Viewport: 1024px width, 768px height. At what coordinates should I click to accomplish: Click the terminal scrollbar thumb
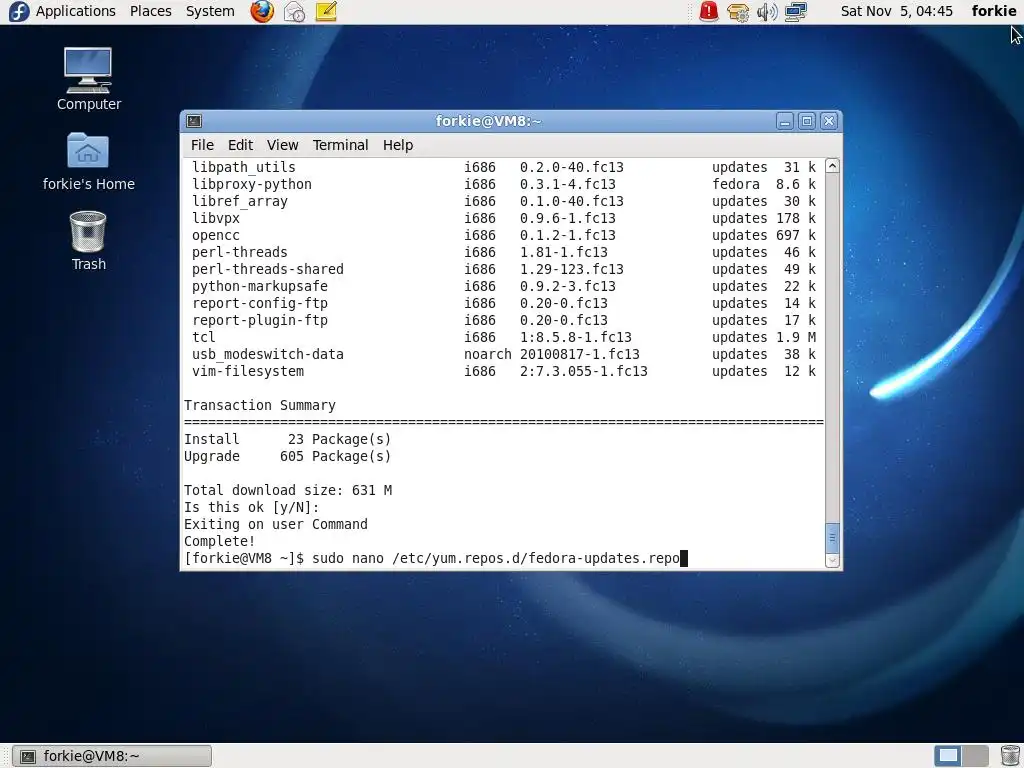coord(832,537)
